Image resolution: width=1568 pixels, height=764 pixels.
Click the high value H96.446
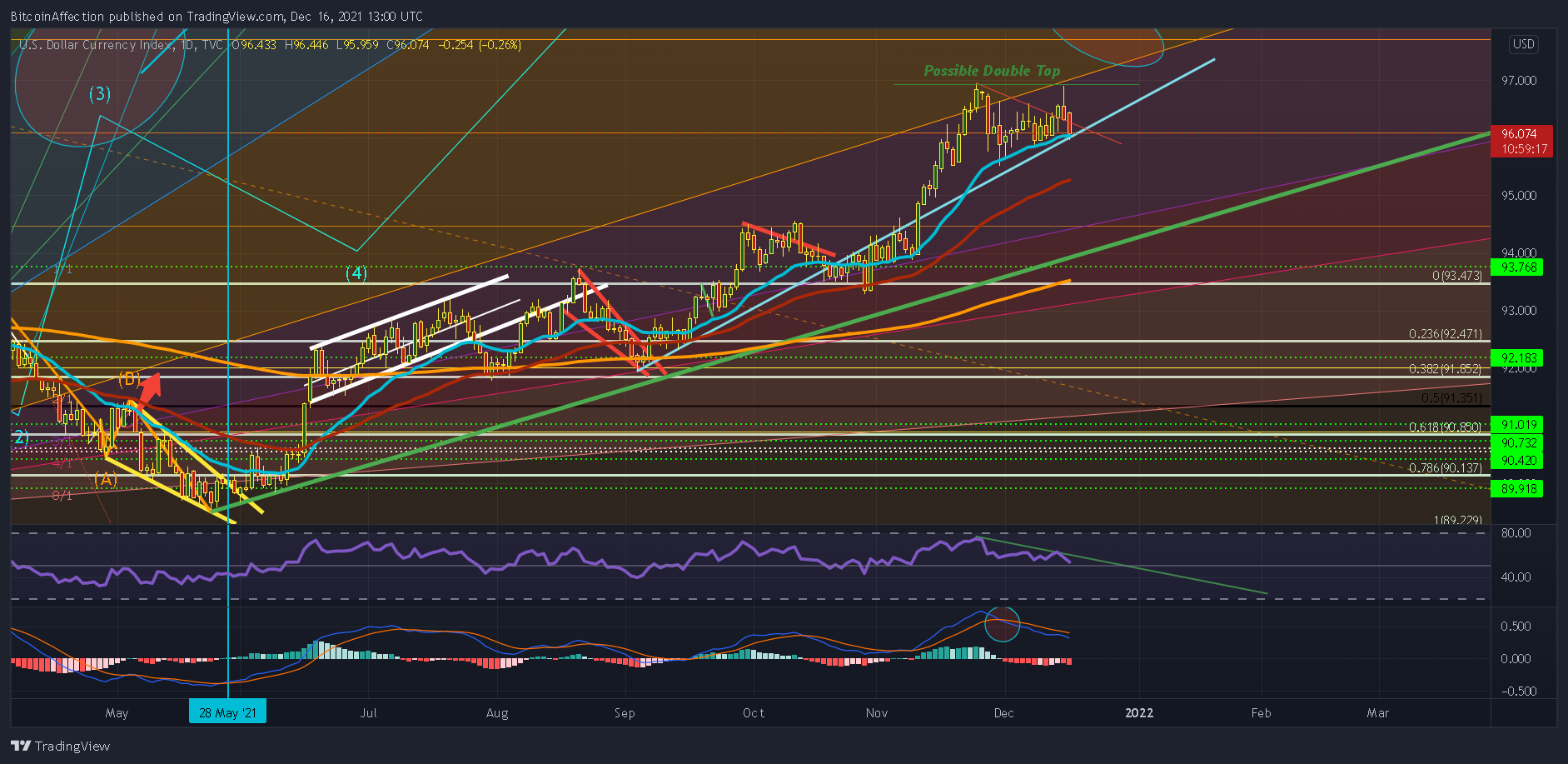point(306,45)
